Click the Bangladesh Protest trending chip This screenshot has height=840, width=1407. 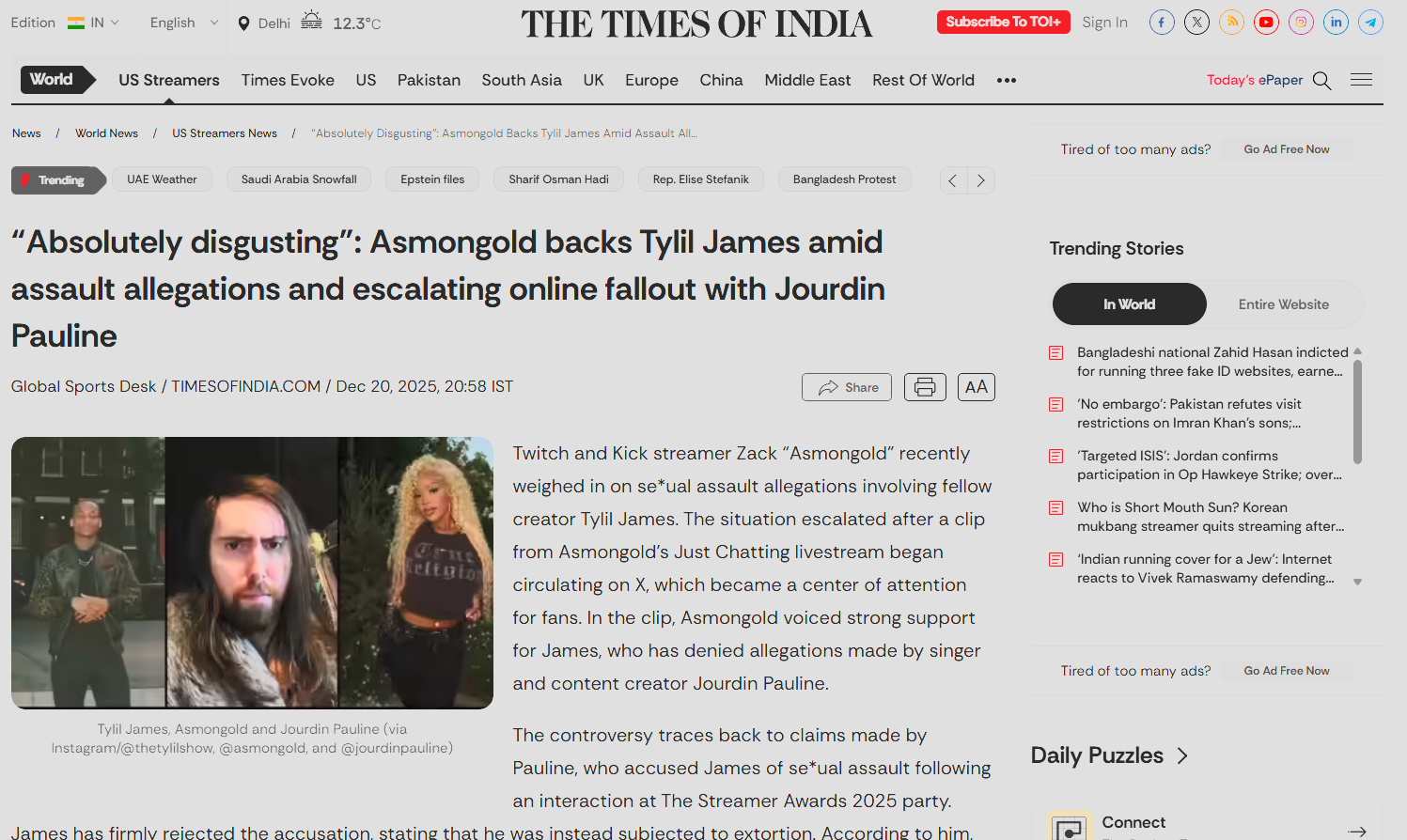click(844, 179)
